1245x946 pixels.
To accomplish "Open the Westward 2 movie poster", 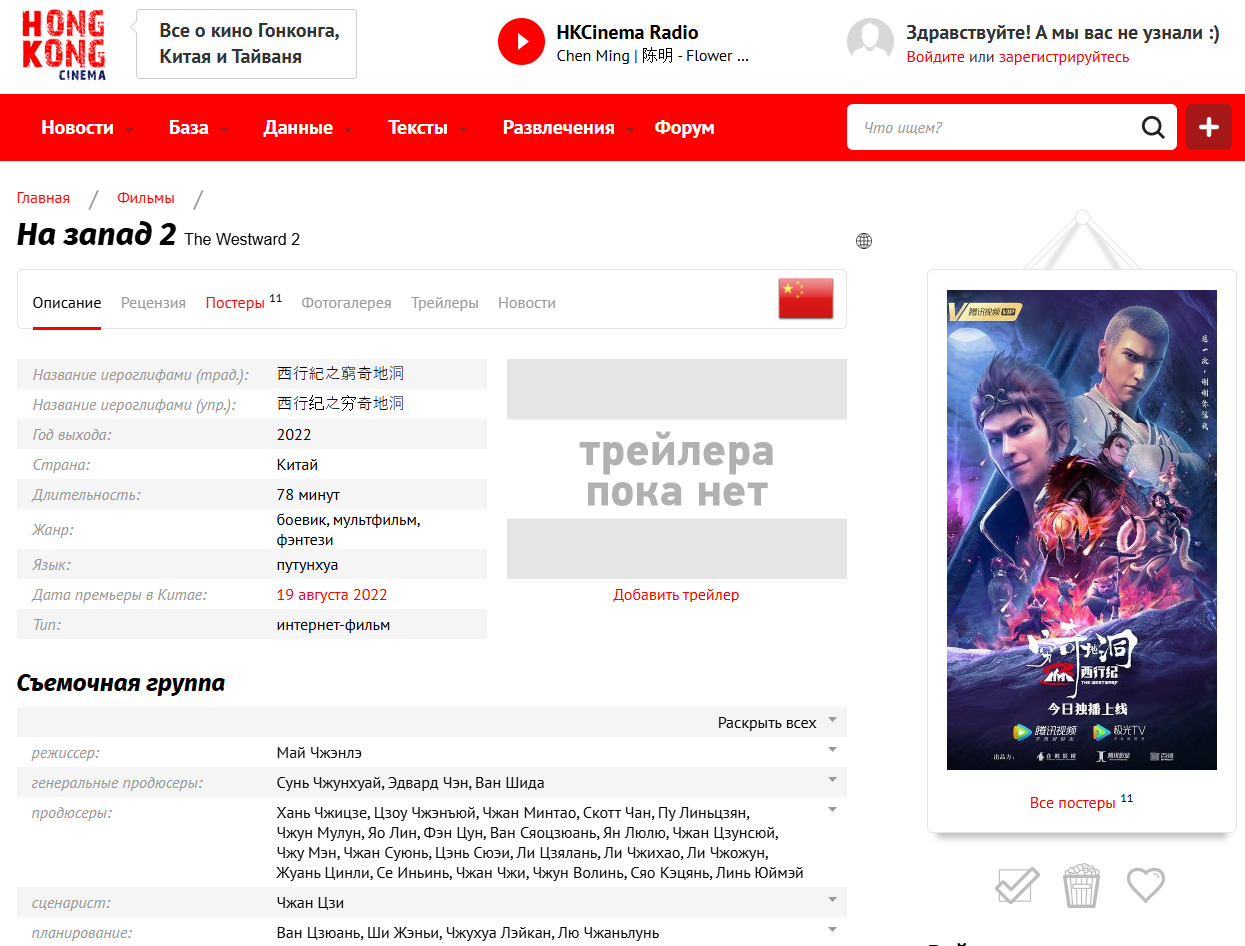I will click(1081, 530).
